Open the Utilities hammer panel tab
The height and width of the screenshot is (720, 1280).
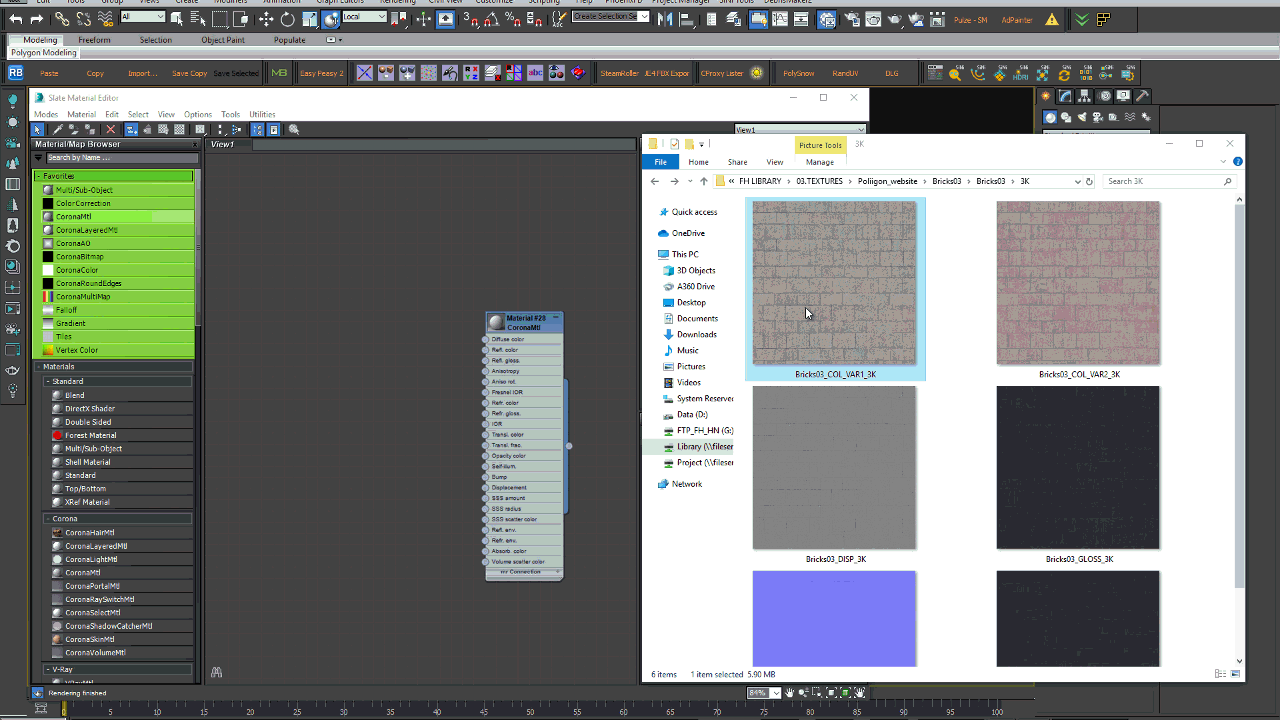point(1142,96)
